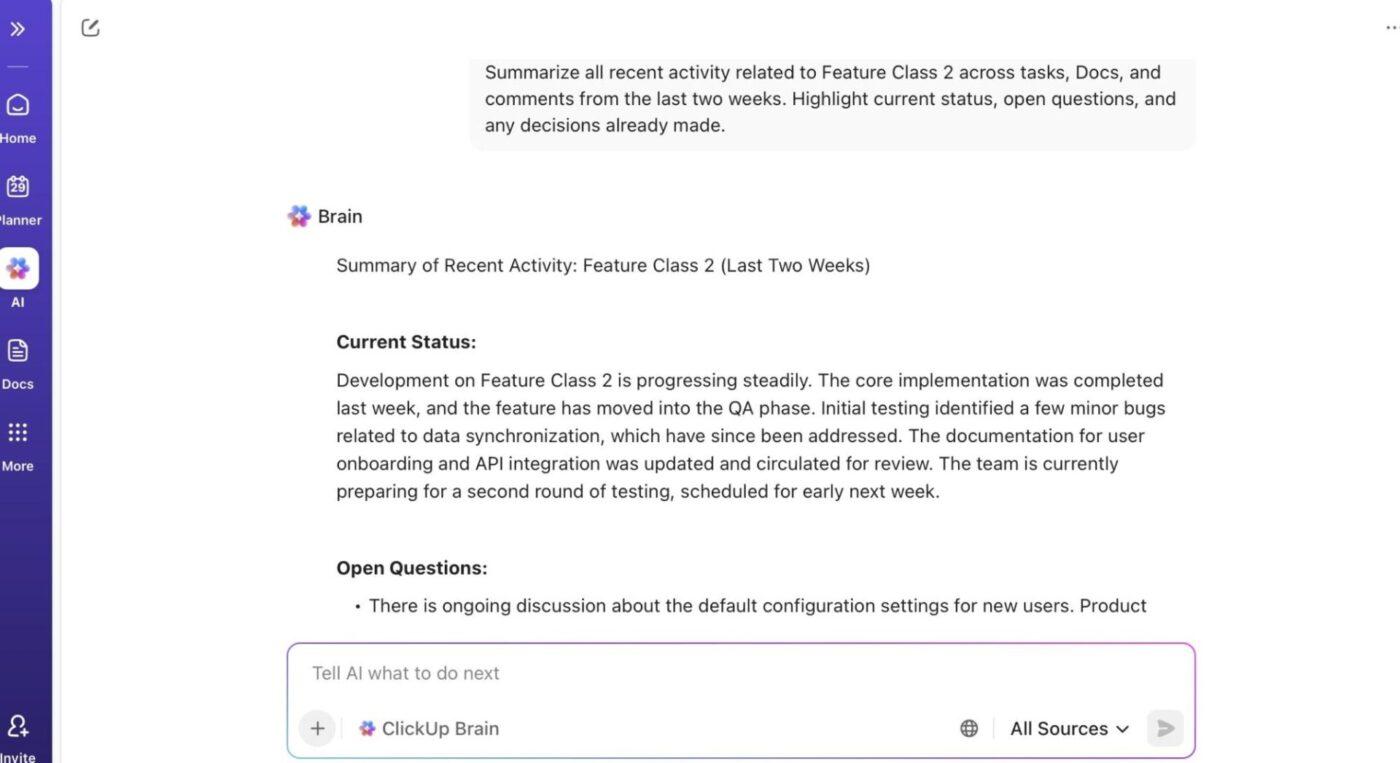The image size is (1400, 763).
Task: Open the Home section in sidebar
Action: tap(18, 106)
